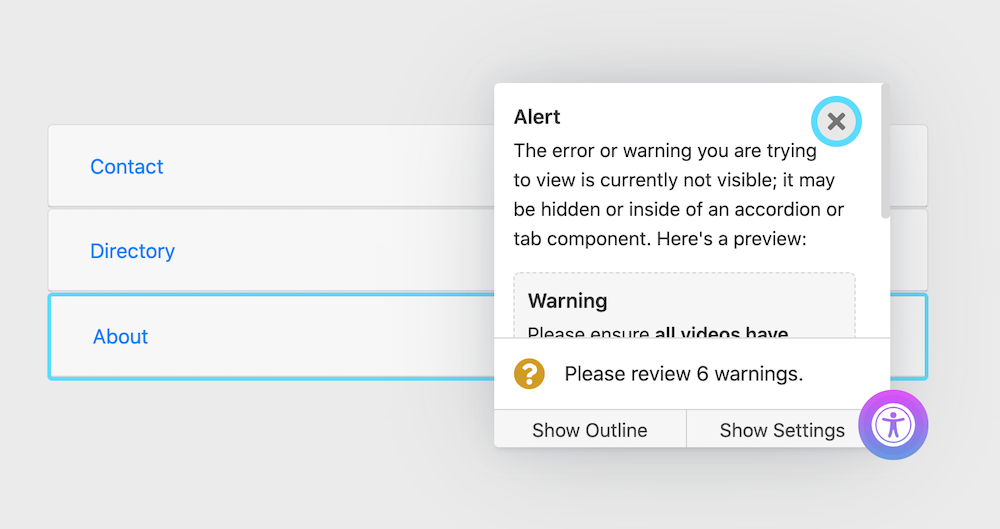
Task: Toggle the purple accessibility checker icon
Action: coord(893,425)
